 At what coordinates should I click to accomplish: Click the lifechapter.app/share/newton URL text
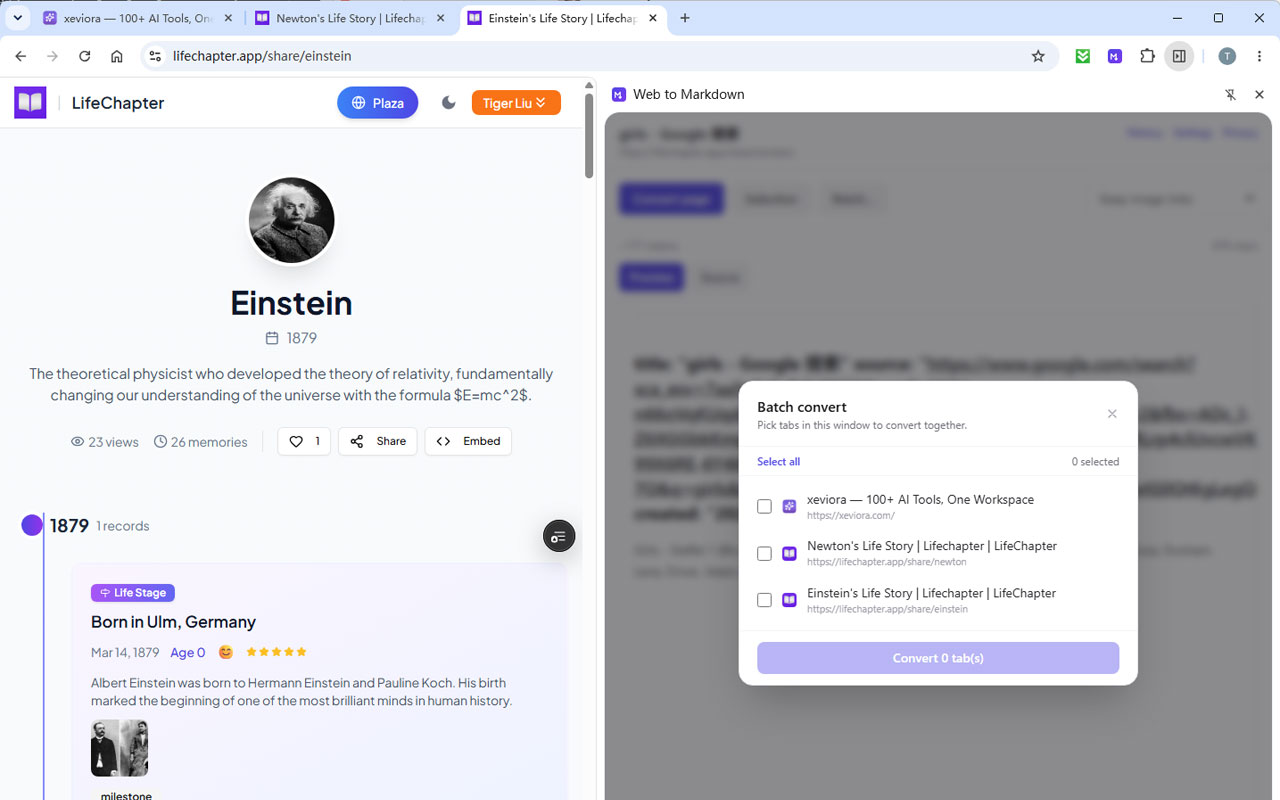click(887, 562)
